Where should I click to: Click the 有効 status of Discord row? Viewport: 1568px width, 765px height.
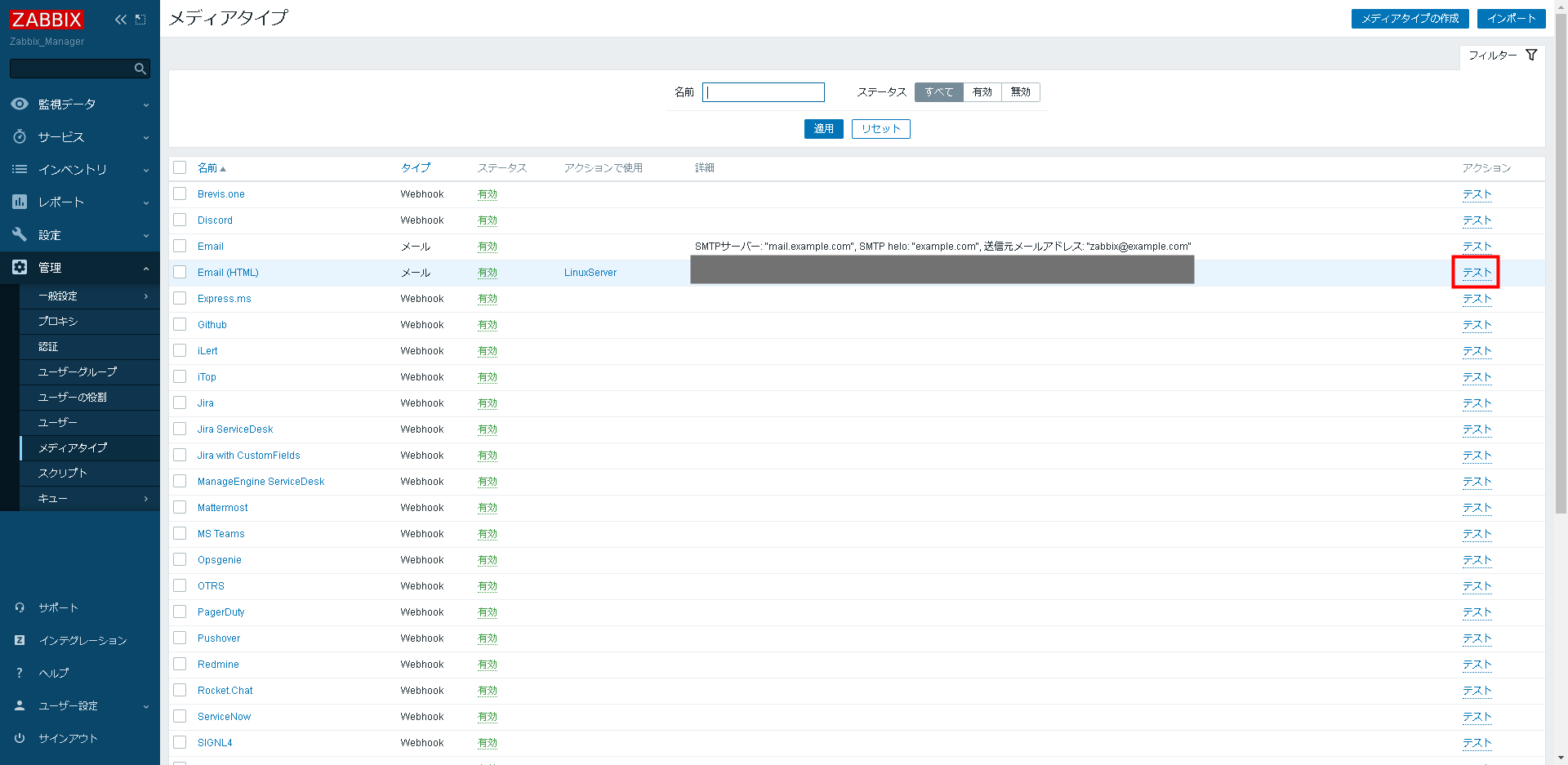point(488,220)
